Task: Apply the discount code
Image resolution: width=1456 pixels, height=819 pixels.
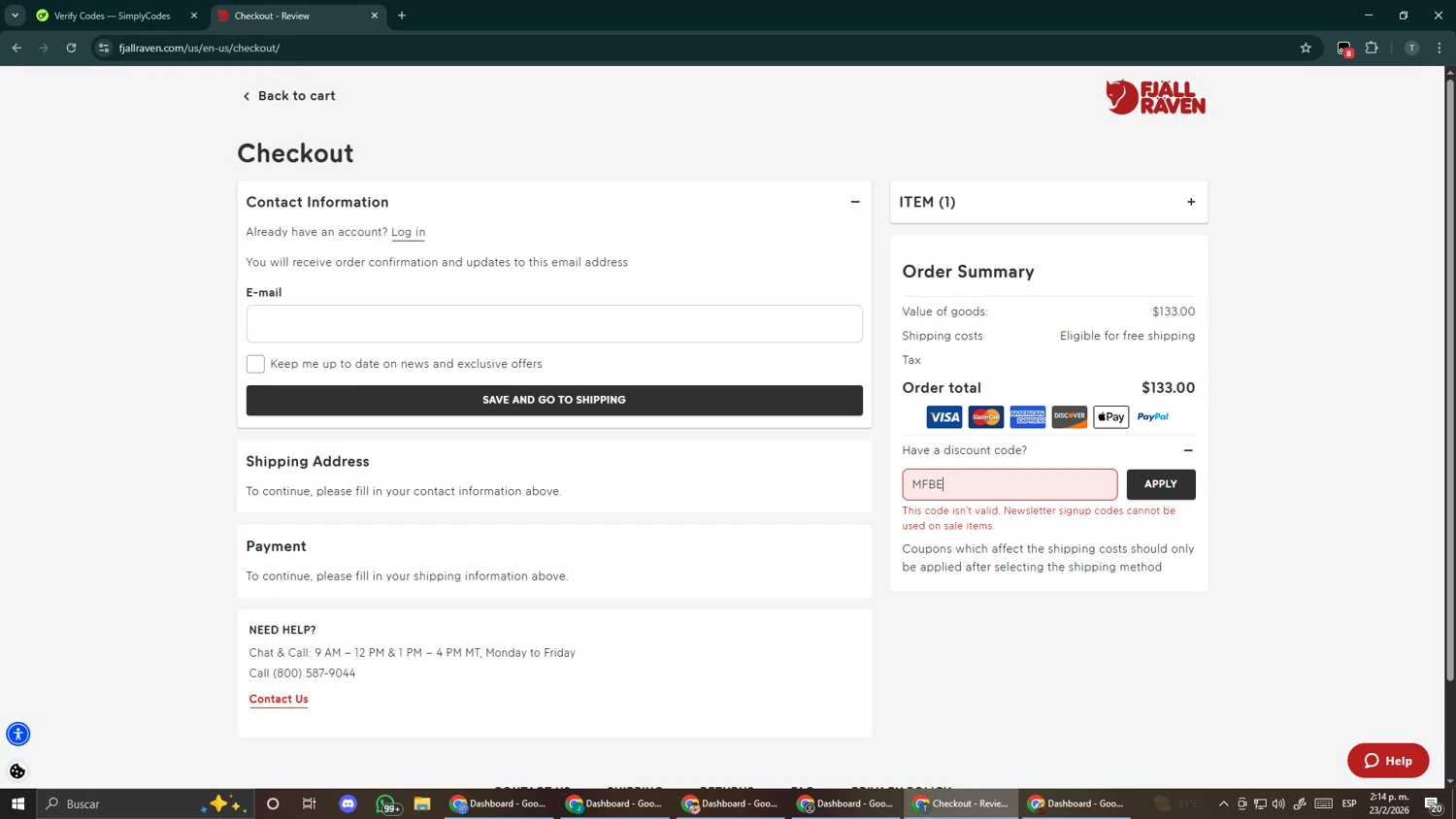Action: coord(1161,484)
